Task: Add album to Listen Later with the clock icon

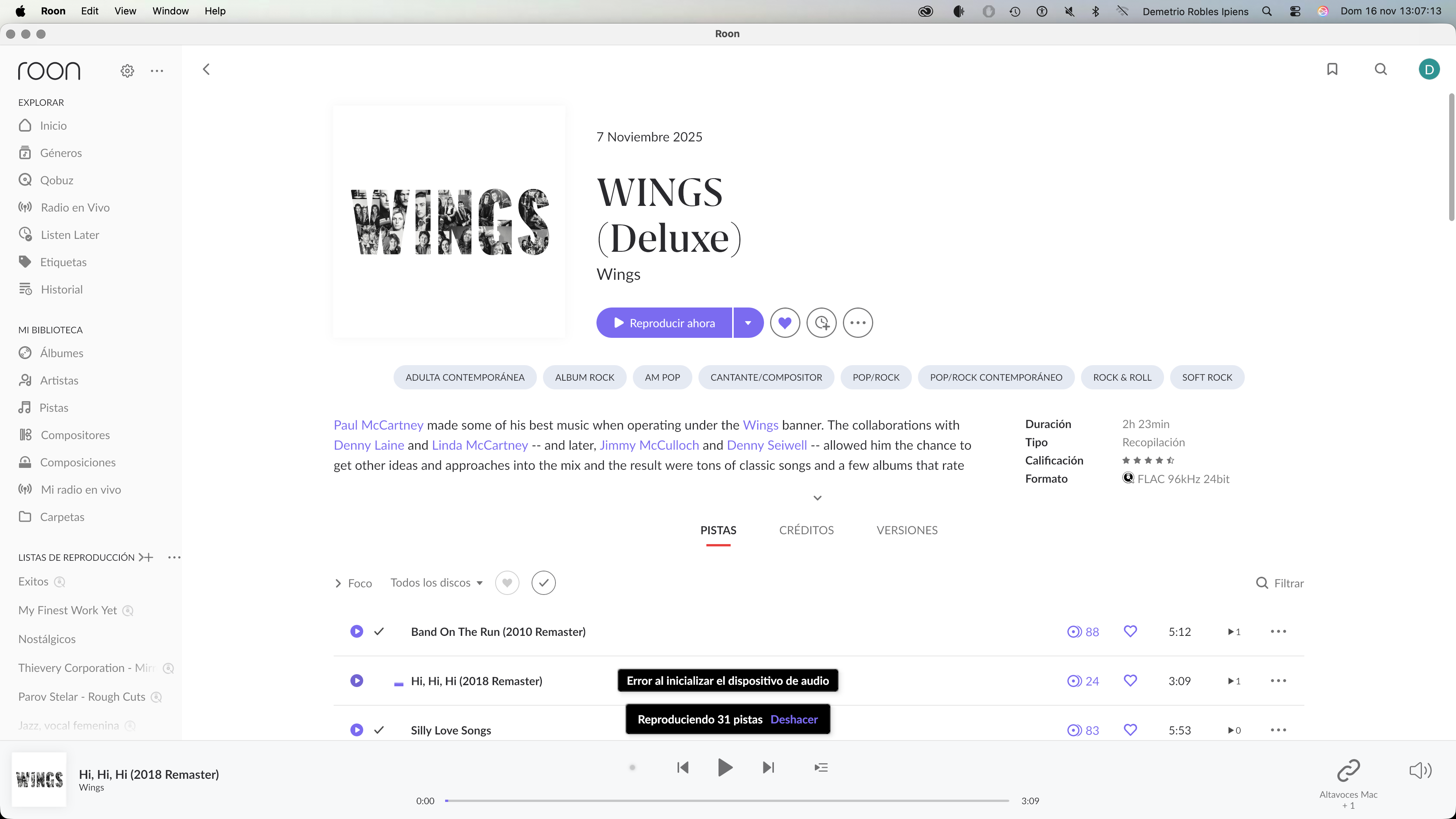Action: [x=821, y=323]
